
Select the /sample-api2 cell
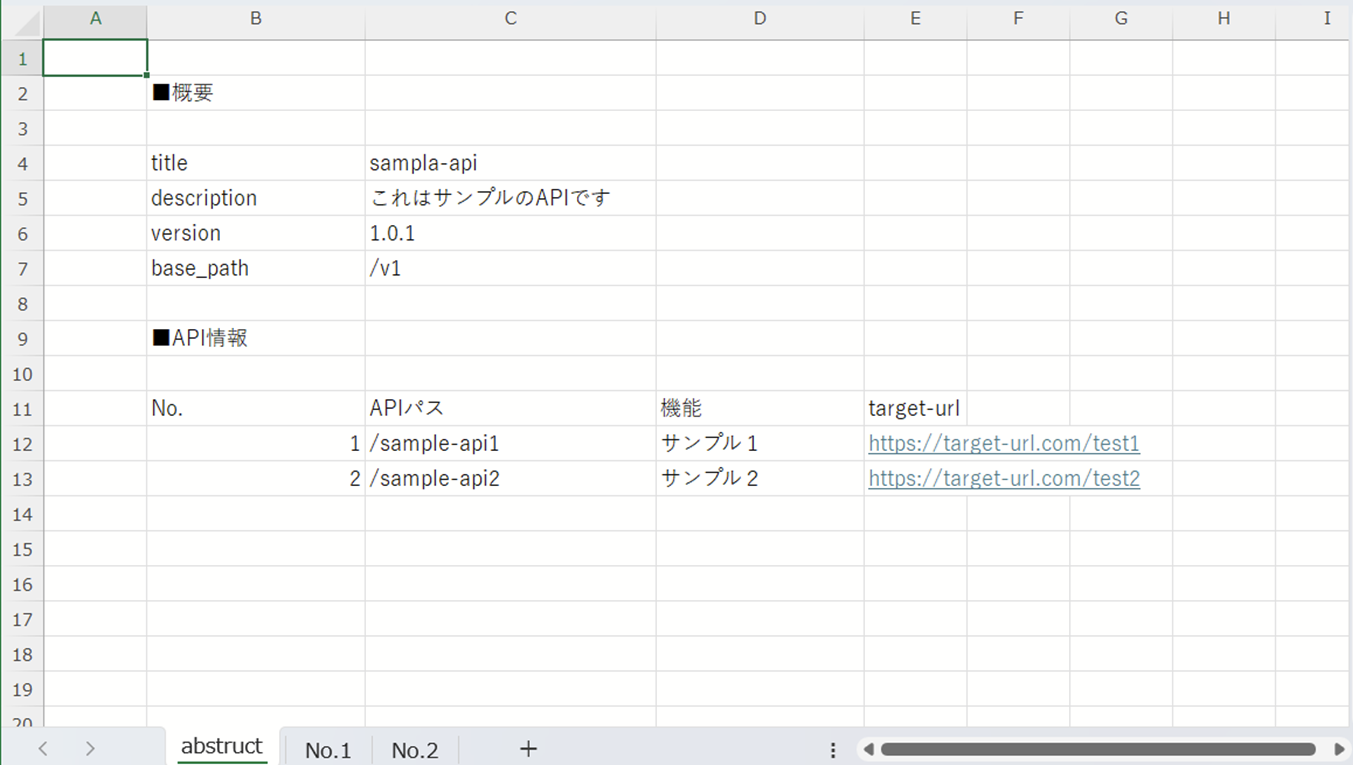click(511, 478)
